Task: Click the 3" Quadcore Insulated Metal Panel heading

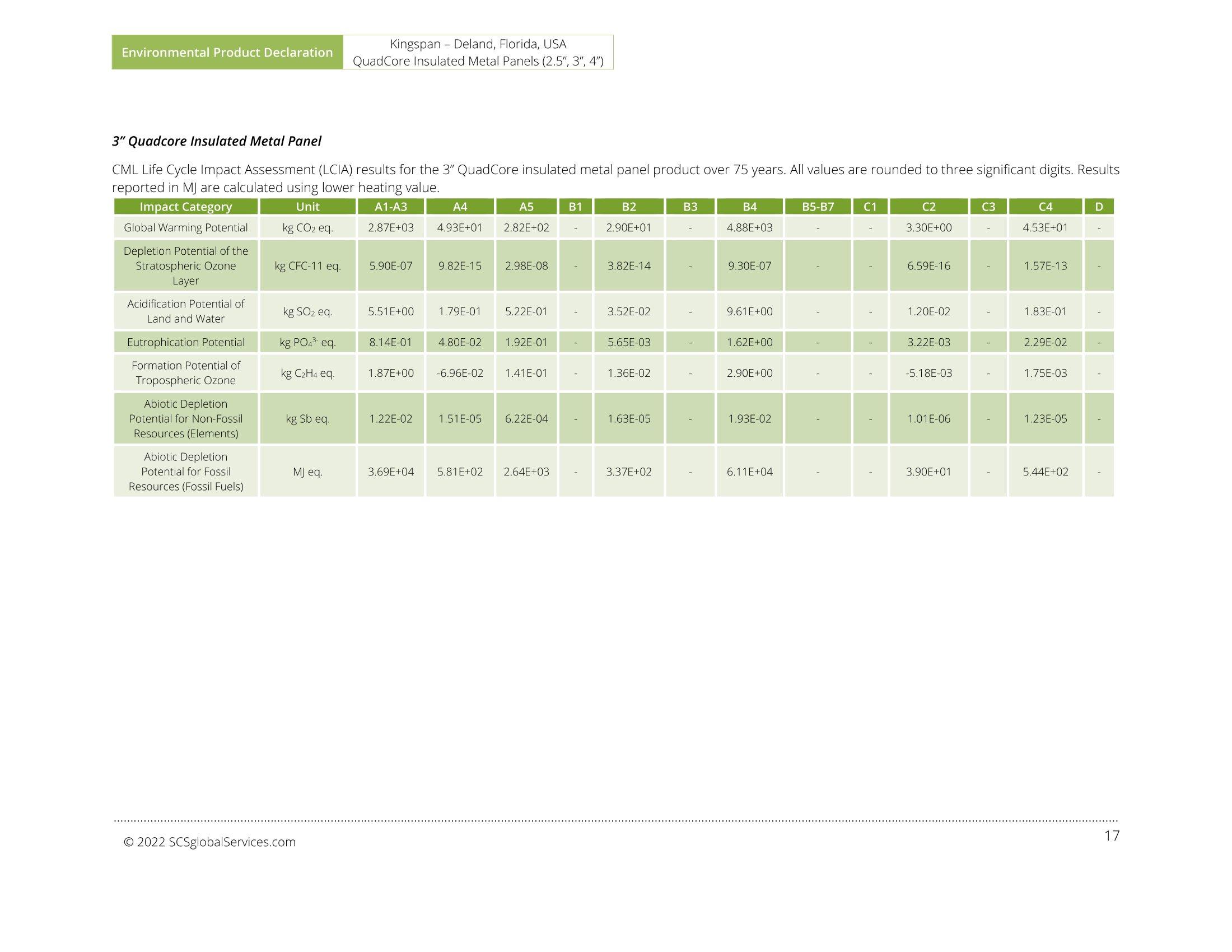Action: pyautogui.click(x=217, y=141)
